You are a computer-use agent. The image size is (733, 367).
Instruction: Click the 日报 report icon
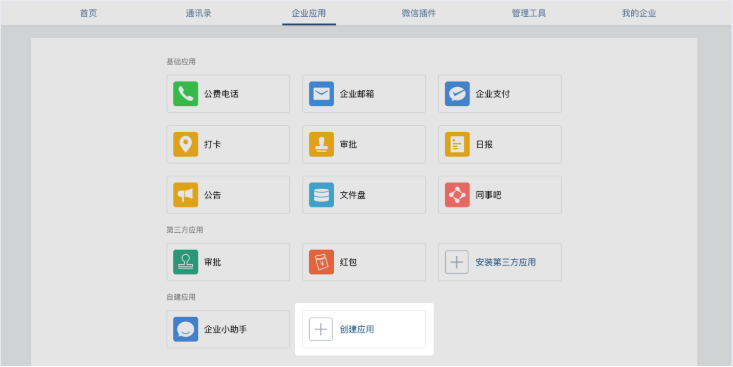click(x=457, y=144)
